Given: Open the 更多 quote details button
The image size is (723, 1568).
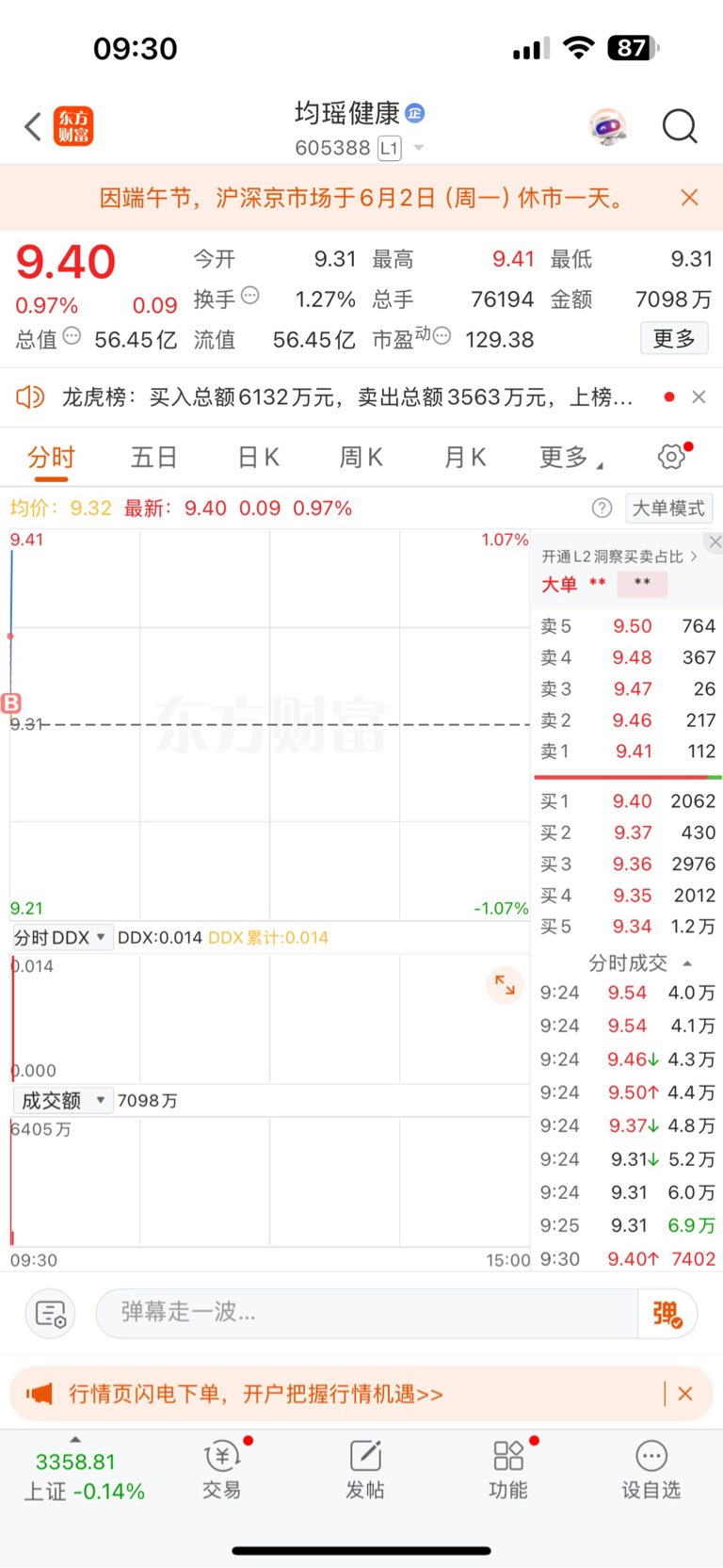Looking at the screenshot, I should [674, 338].
